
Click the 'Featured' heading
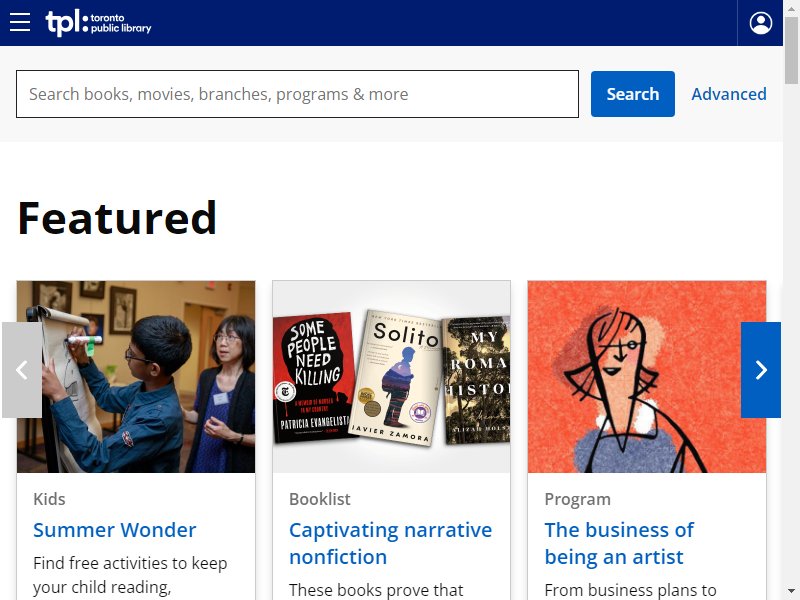click(x=117, y=218)
